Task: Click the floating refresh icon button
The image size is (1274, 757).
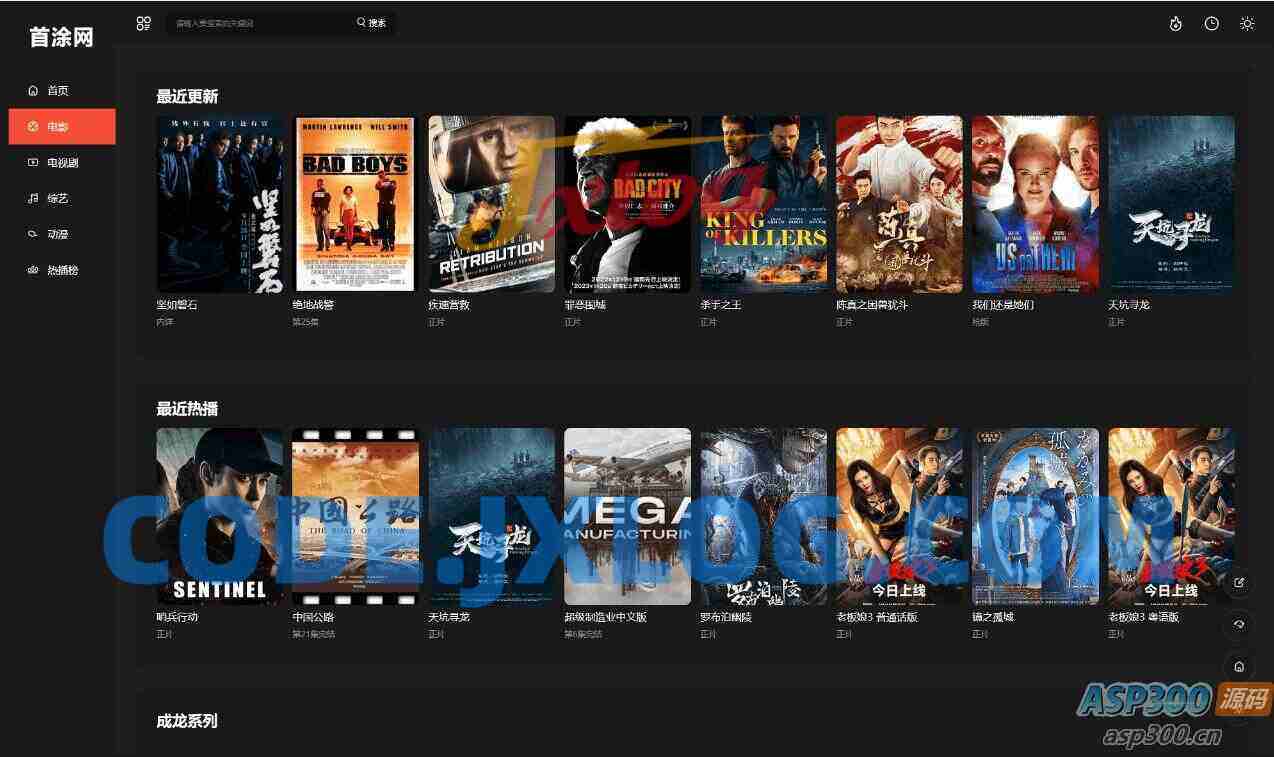Action: [1239, 624]
